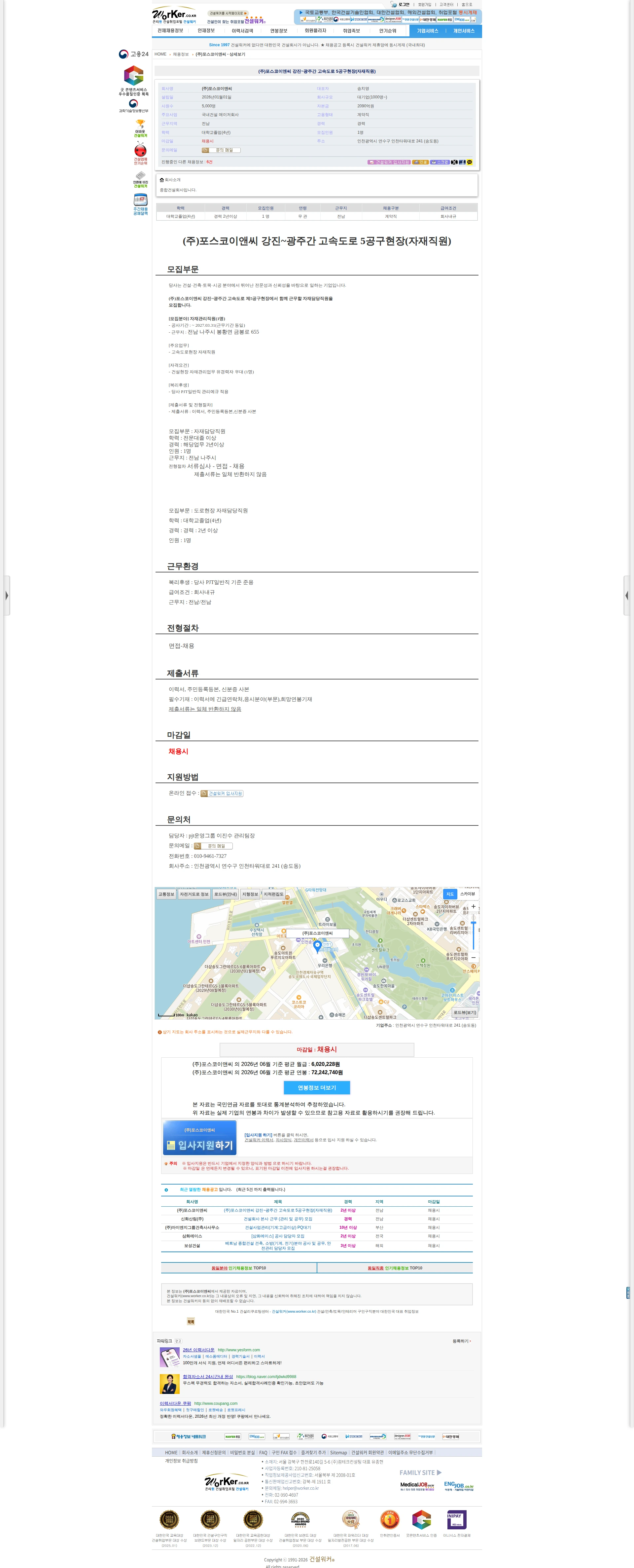Toggle 교통정보 on the map
The width and height of the screenshot is (634, 1568).
coord(166,894)
